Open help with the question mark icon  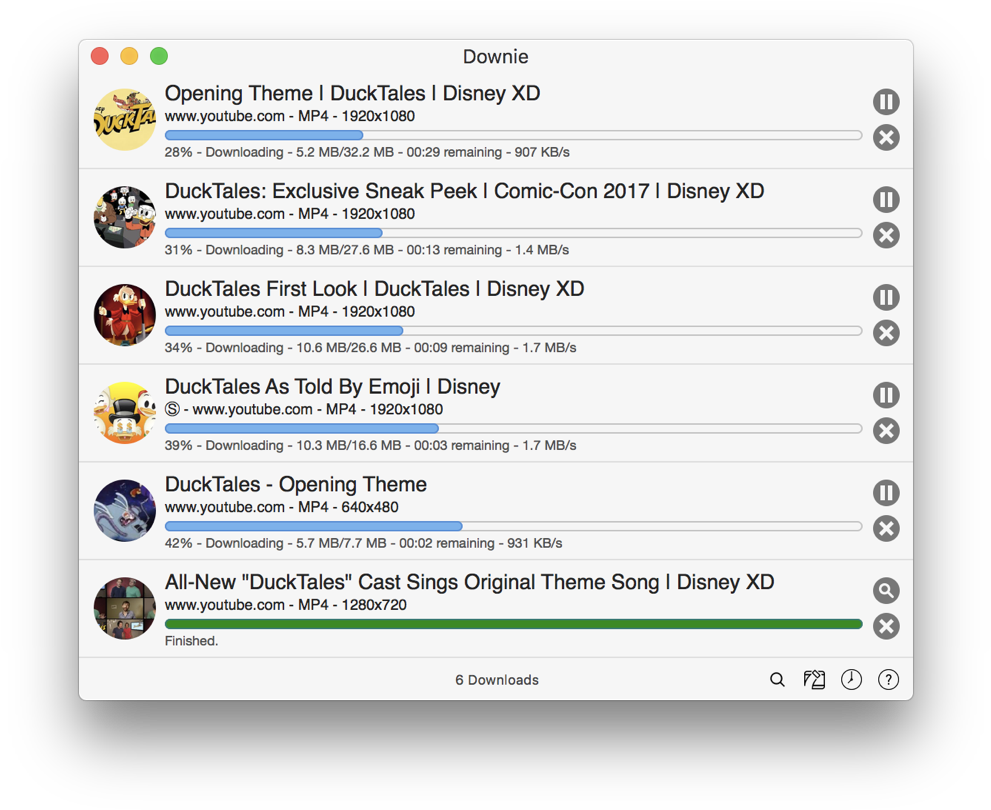(888, 680)
